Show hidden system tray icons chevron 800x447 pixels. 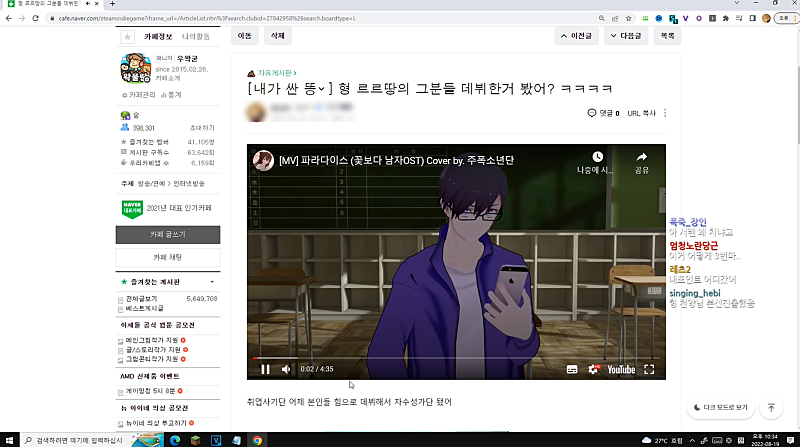tap(692, 440)
